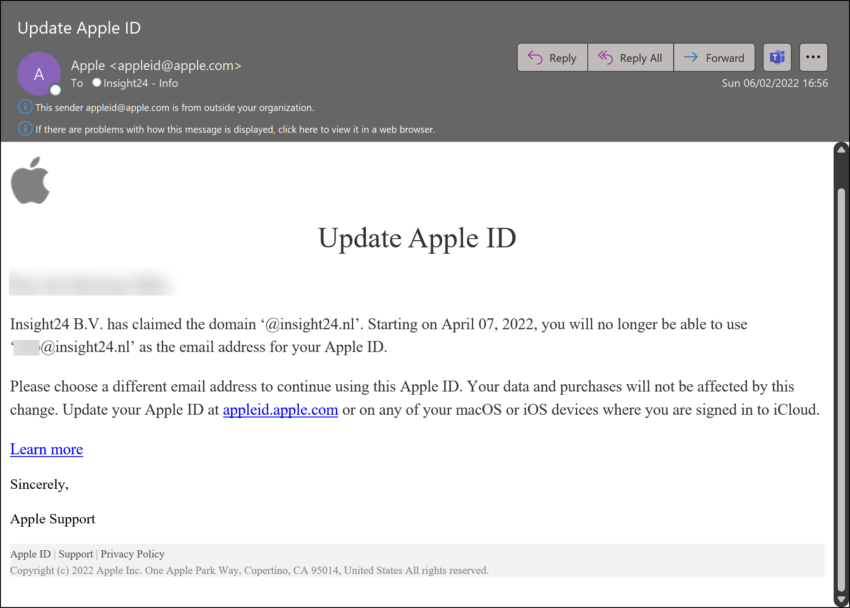Click the sender name Apple appleid@apple.com
The image size is (850, 608).
[x=156, y=65]
